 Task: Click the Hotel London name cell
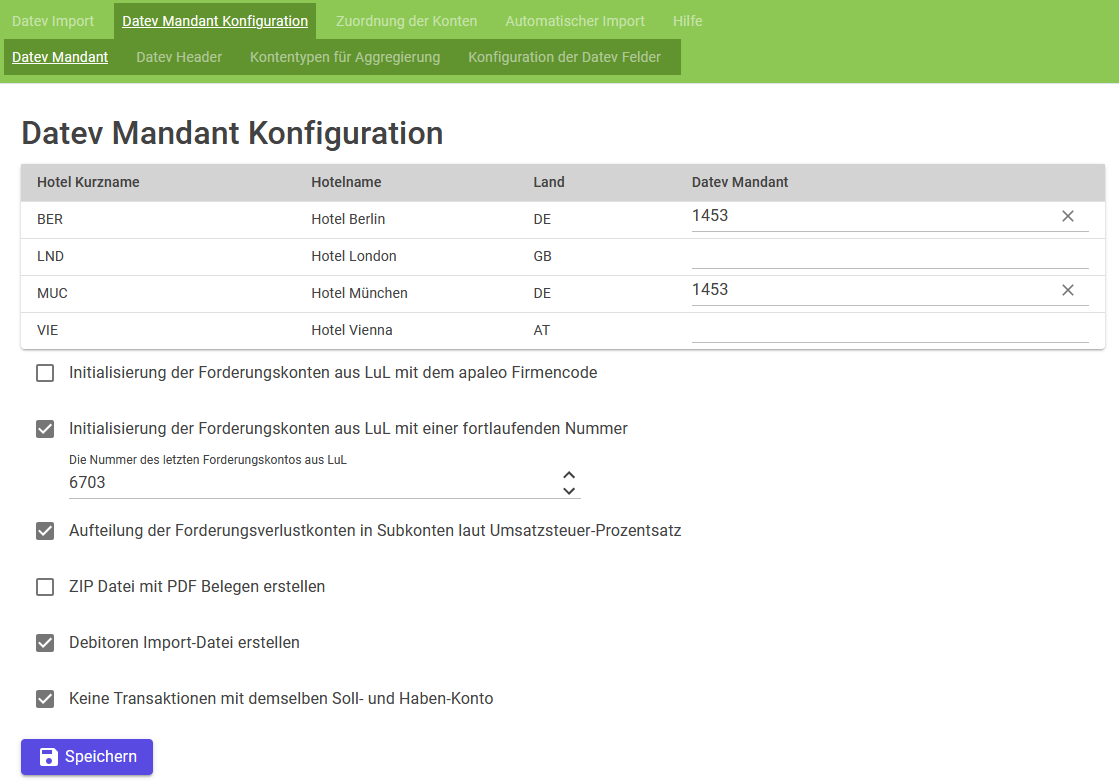click(x=354, y=256)
